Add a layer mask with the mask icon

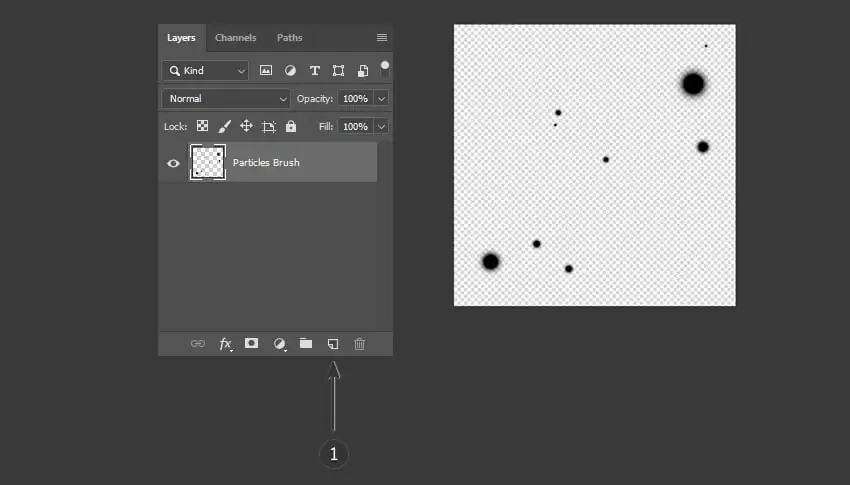click(x=252, y=343)
